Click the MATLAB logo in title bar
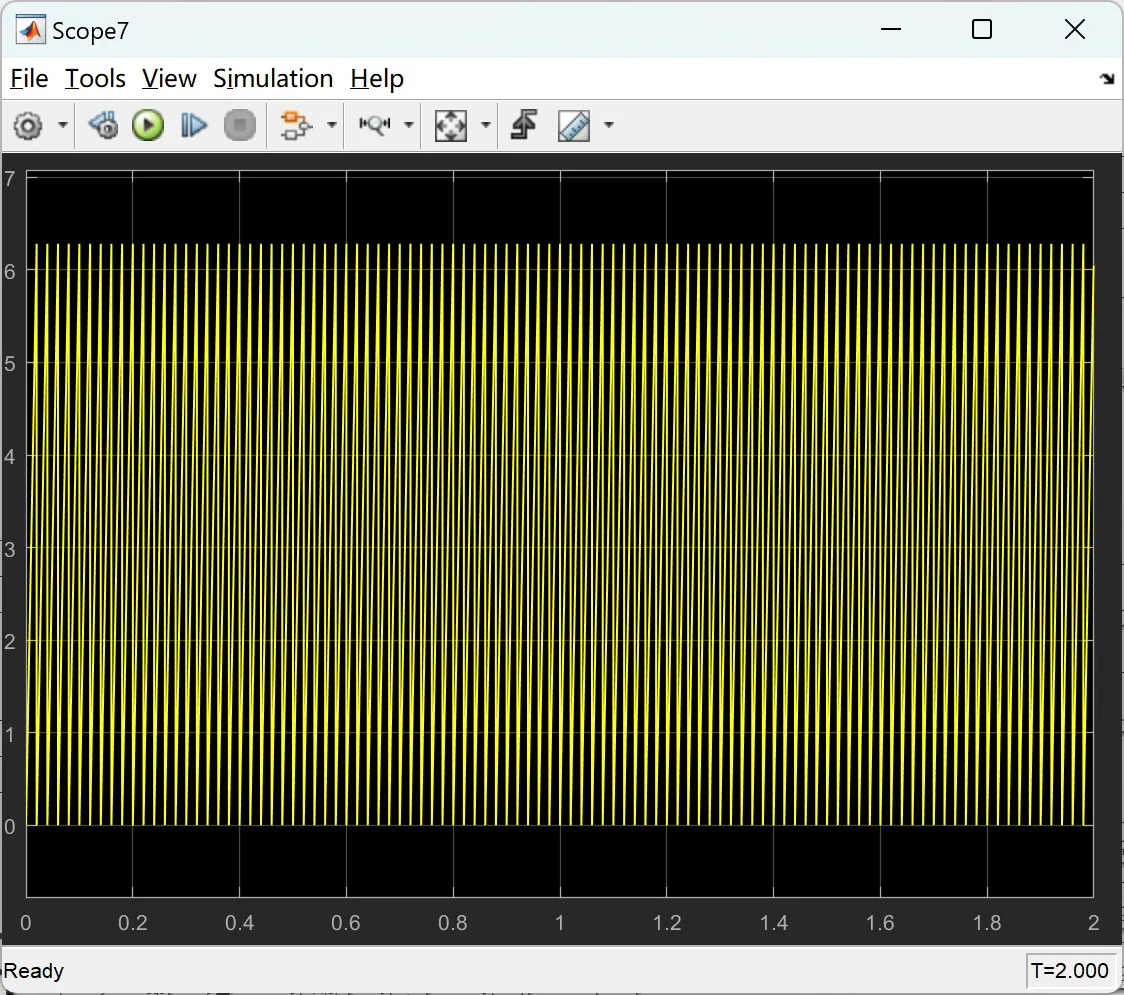1124x995 pixels. (x=30, y=30)
